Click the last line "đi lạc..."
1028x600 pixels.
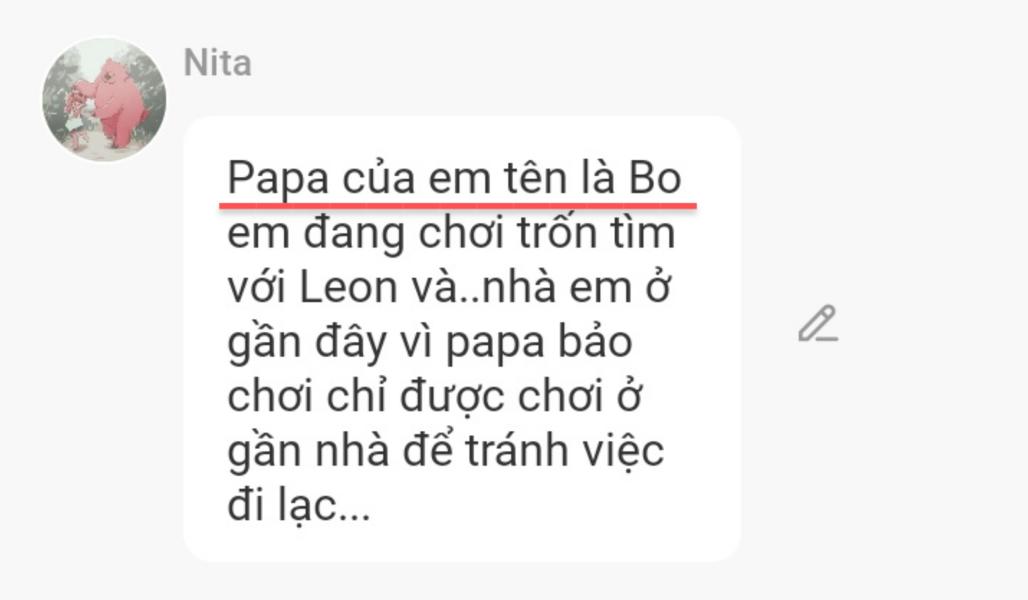[298, 506]
